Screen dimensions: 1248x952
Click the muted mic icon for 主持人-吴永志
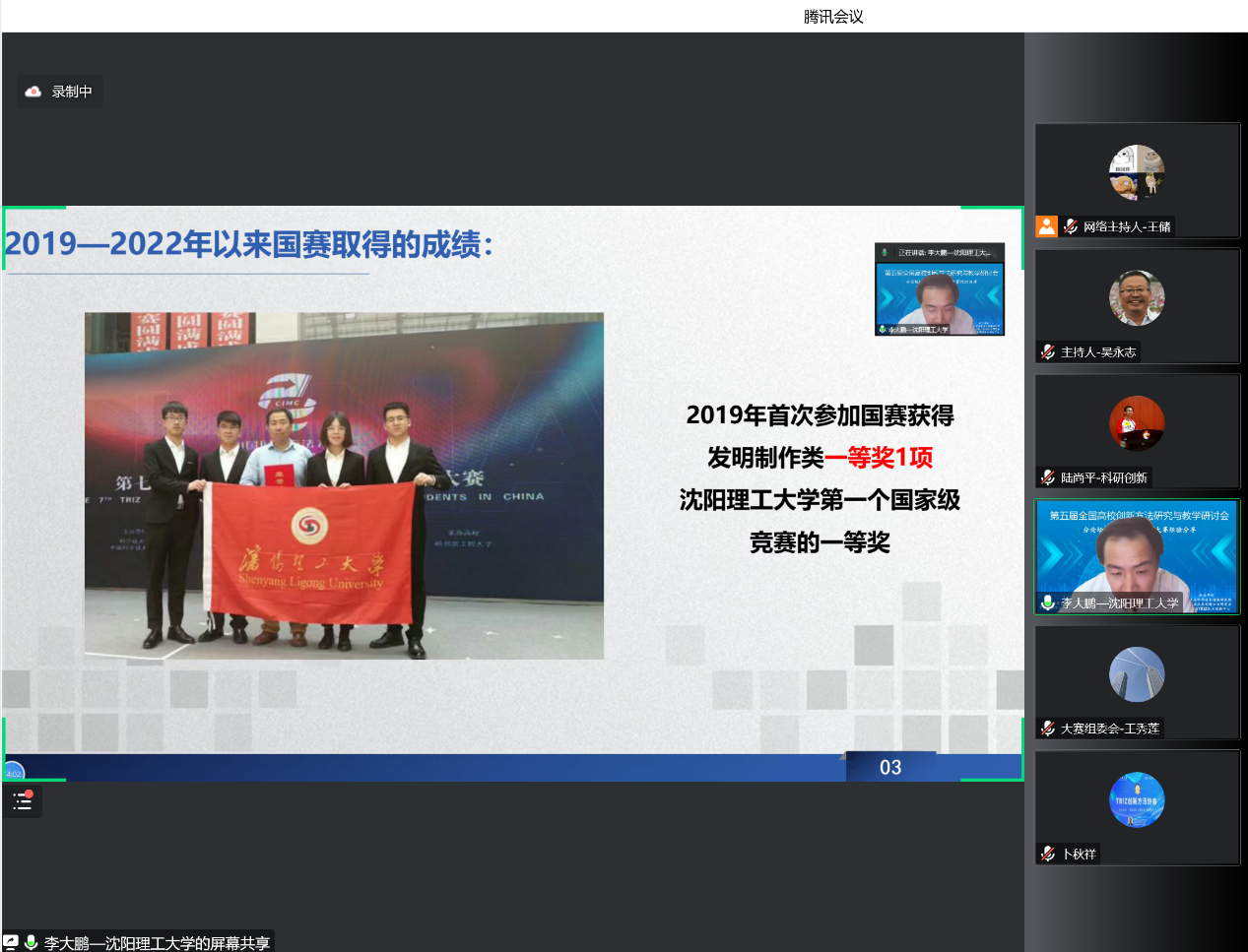point(1048,352)
